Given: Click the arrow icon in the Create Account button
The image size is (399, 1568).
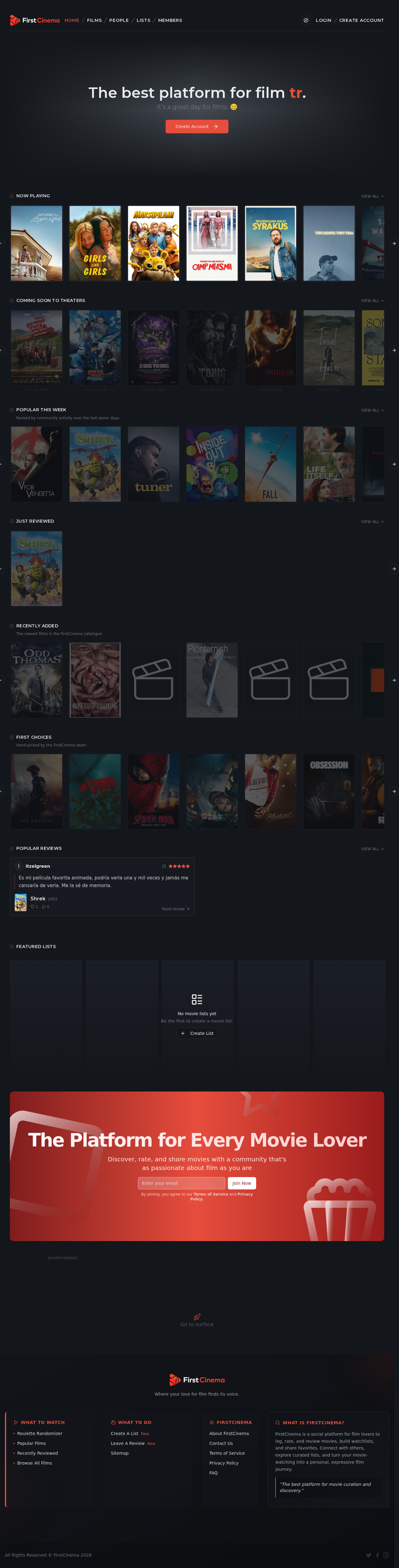Looking at the screenshot, I should [x=216, y=127].
